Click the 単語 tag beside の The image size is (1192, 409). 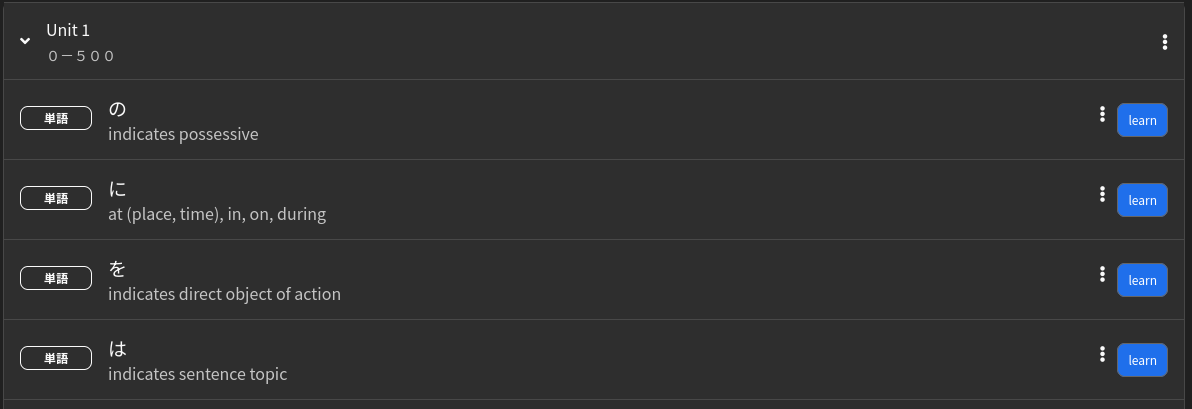pos(56,119)
